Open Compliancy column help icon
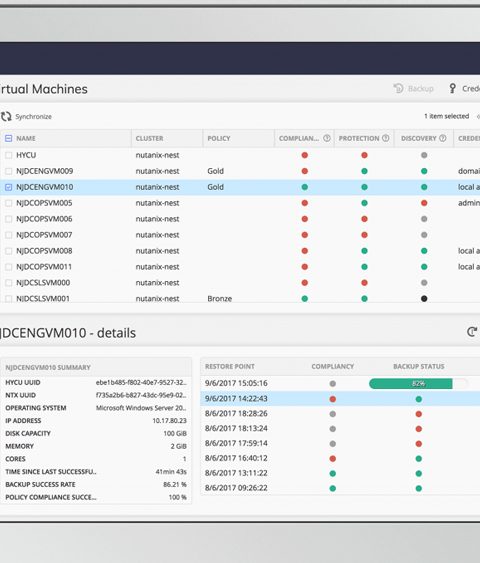Screen dimensions: 480x563 coord(327,138)
